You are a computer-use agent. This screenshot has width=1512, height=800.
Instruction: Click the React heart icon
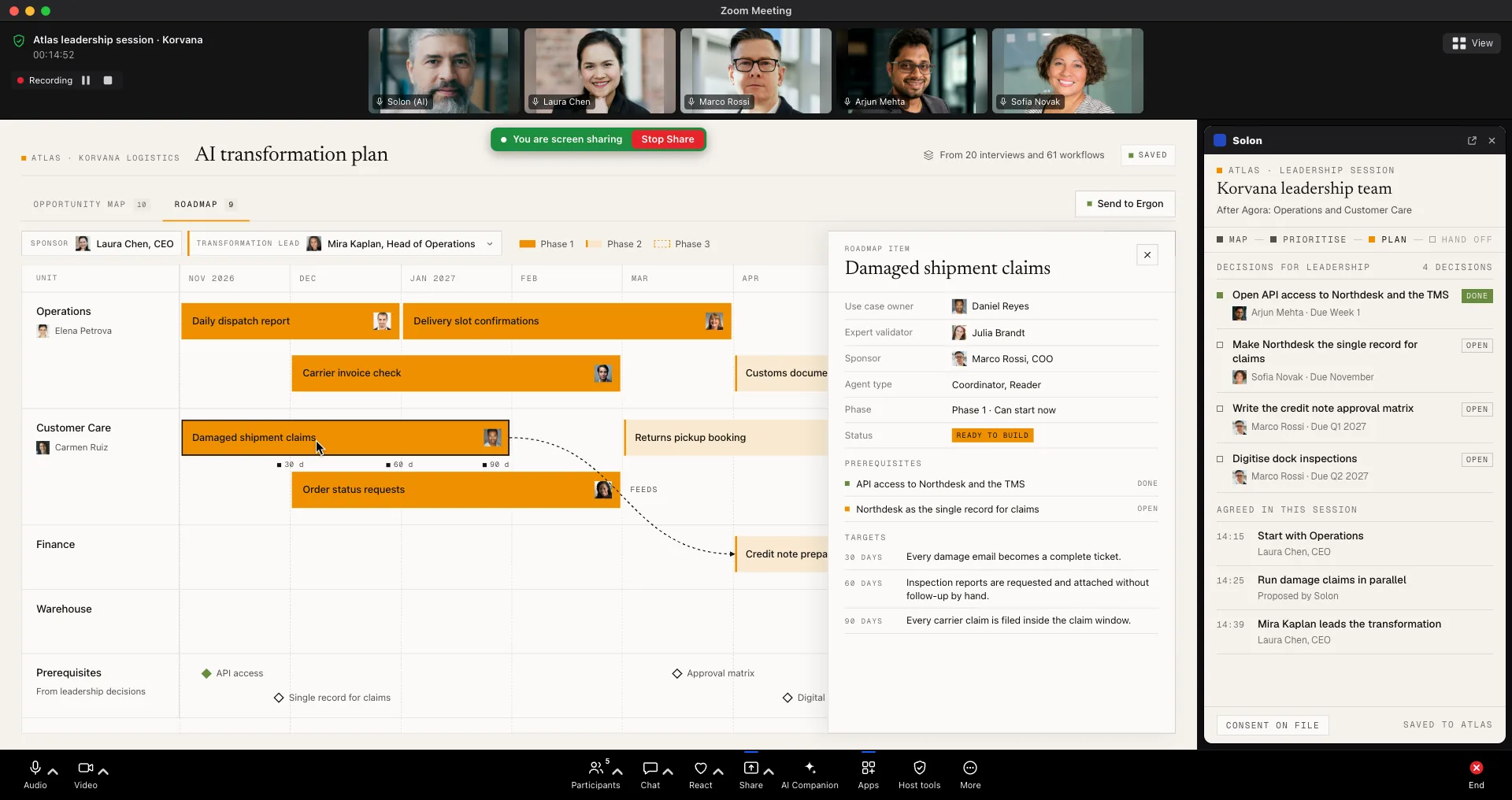coord(701,768)
